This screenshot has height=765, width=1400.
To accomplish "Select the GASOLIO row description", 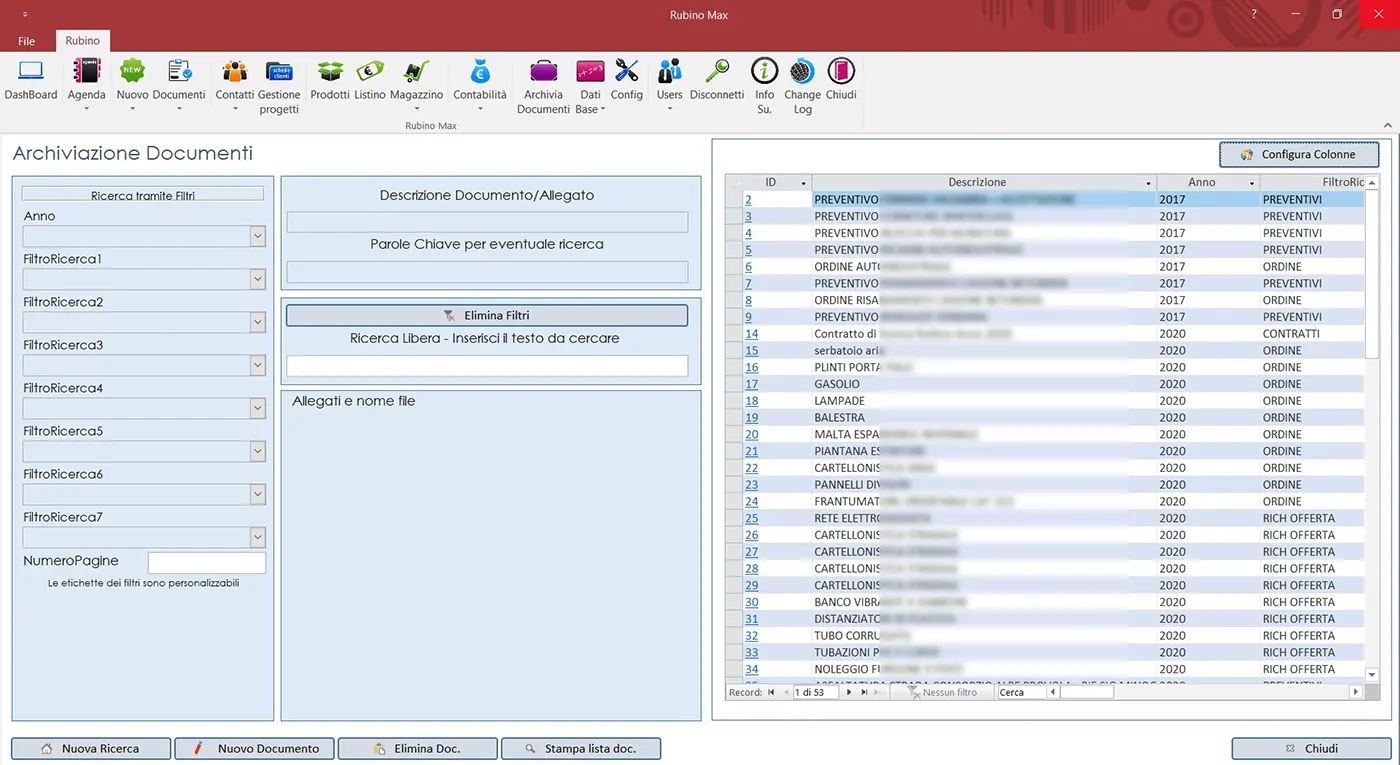I will point(837,384).
